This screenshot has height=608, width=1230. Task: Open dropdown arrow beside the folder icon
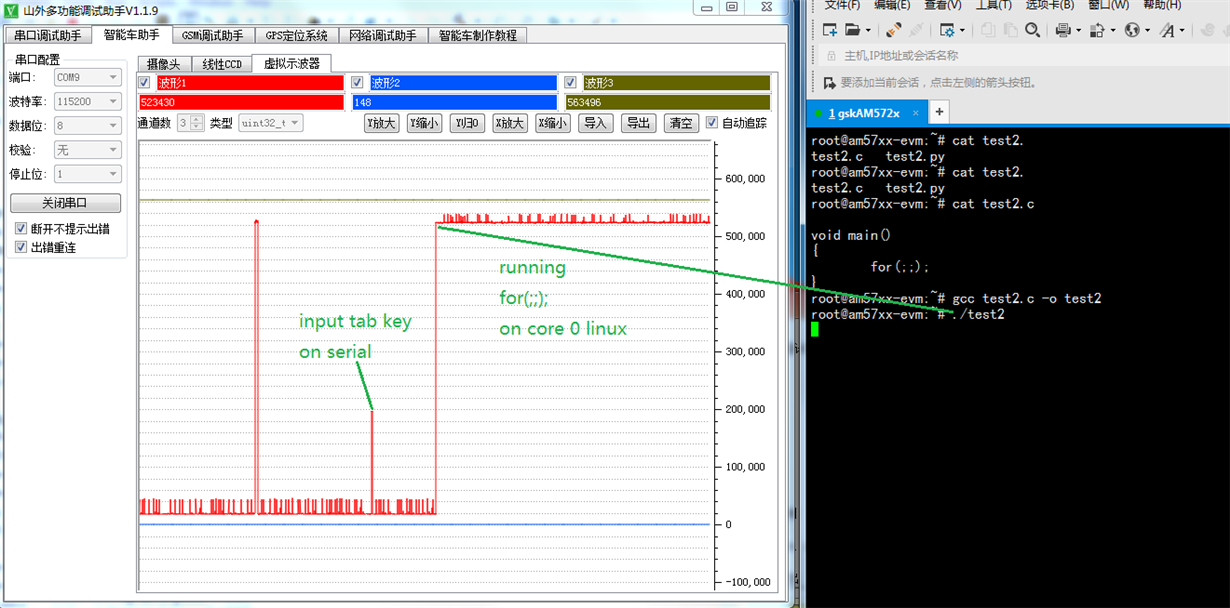click(868, 31)
